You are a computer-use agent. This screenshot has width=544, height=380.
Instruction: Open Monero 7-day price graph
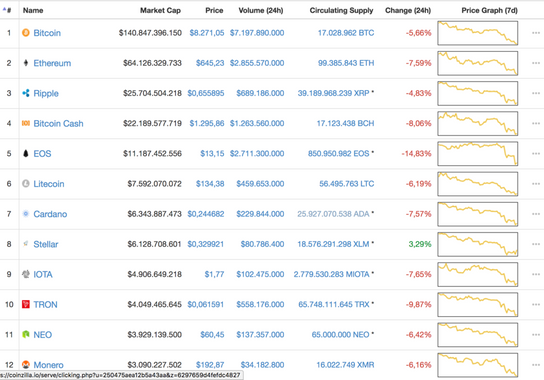[478, 365]
